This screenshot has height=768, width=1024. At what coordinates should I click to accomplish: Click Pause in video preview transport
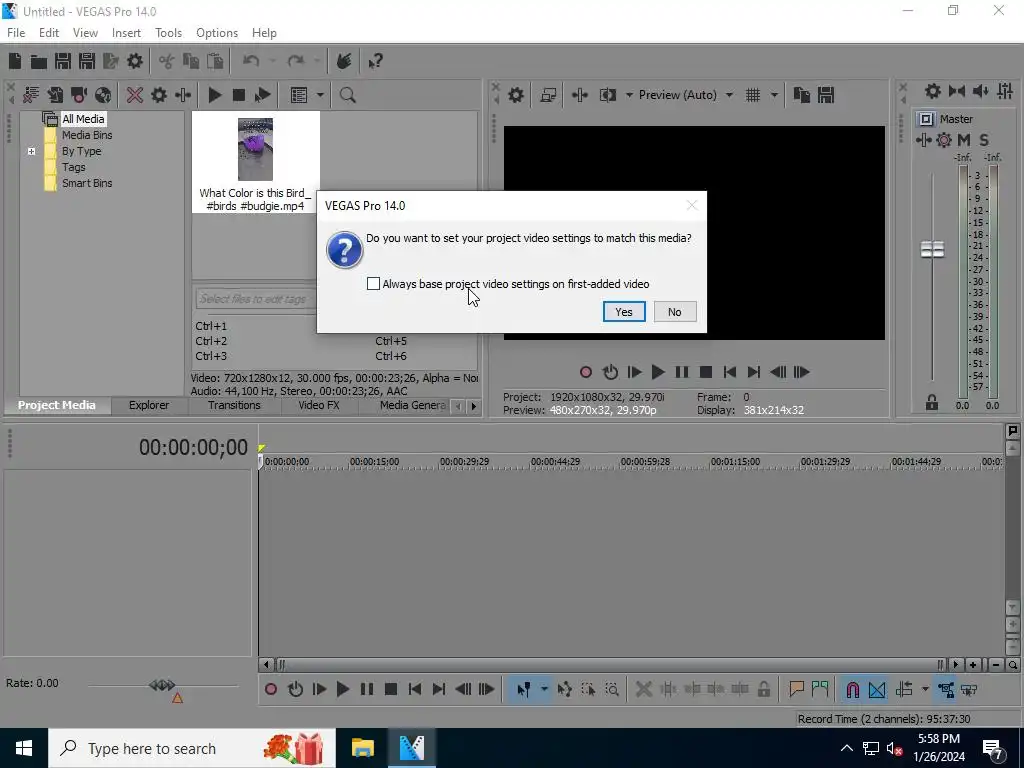[x=682, y=372]
